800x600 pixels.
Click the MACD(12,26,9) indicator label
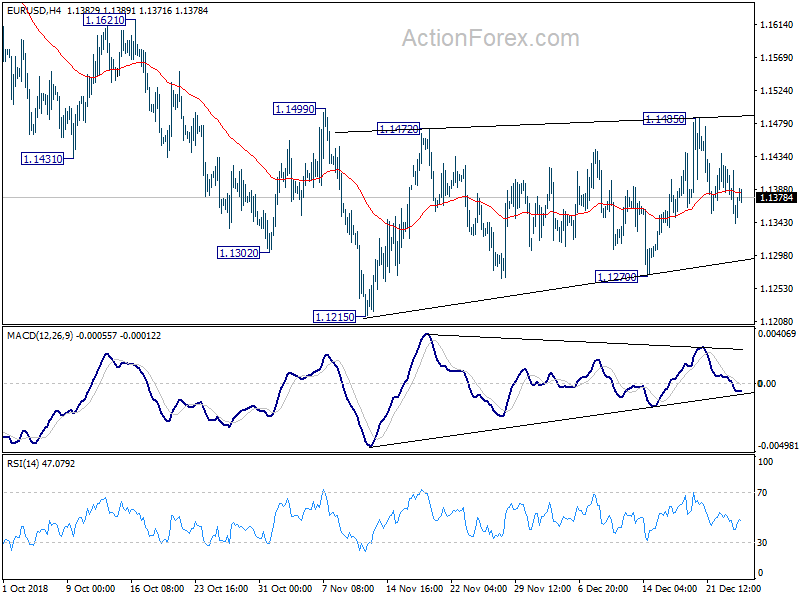tap(40, 336)
